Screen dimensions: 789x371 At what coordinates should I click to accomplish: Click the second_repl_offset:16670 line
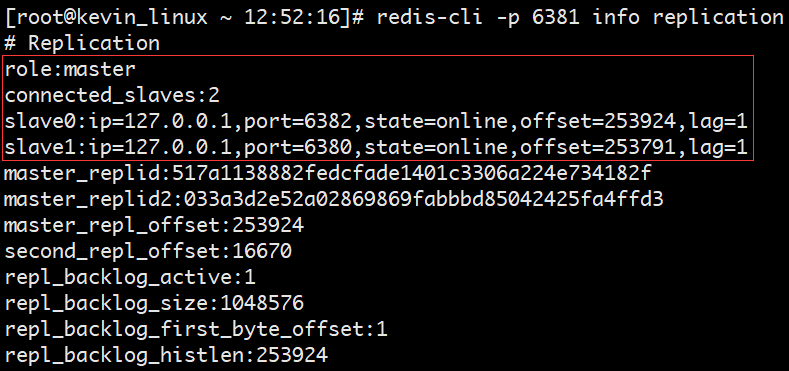[x=148, y=251]
